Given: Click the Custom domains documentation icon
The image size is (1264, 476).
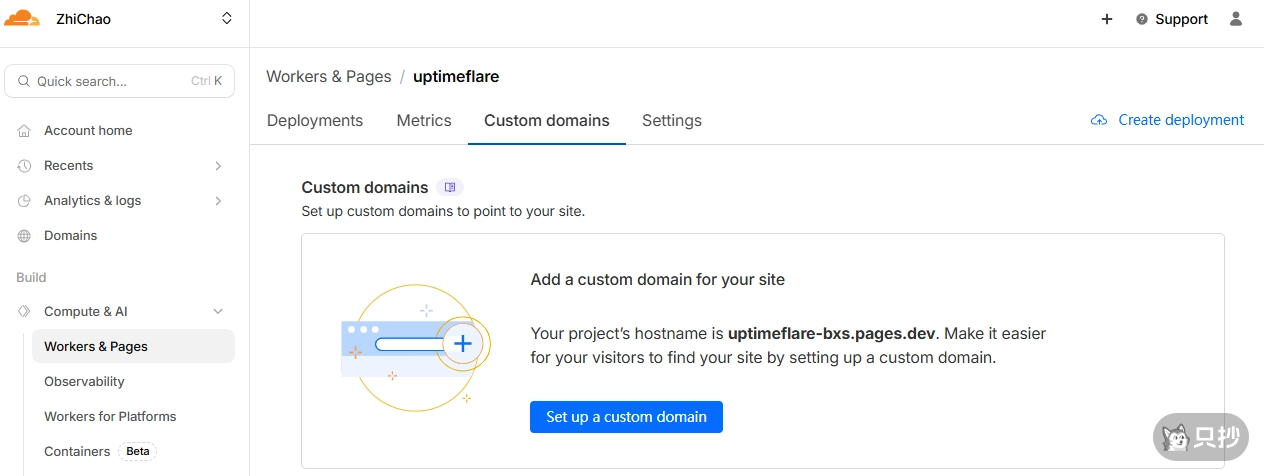Looking at the screenshot, I should [x=450, y=187].
